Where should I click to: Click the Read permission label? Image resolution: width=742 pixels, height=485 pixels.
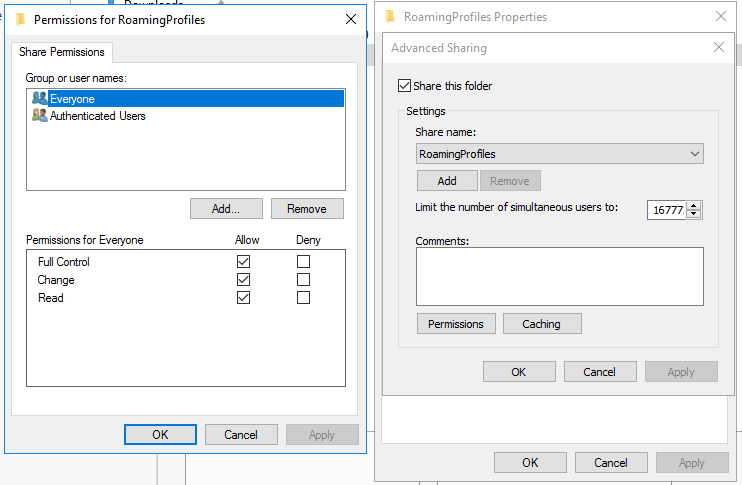51,298
